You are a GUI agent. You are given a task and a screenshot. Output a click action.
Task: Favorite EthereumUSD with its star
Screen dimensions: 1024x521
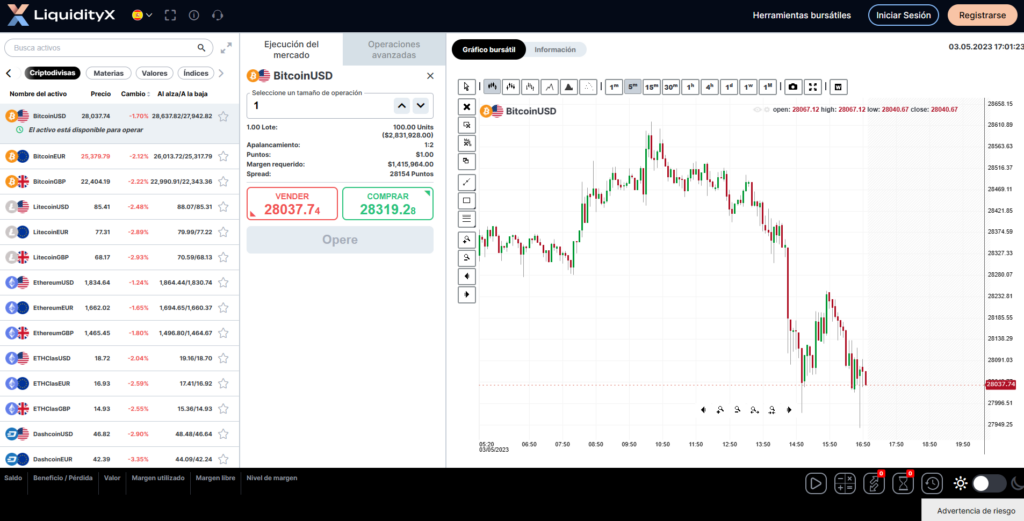click(x=223, y=283)
